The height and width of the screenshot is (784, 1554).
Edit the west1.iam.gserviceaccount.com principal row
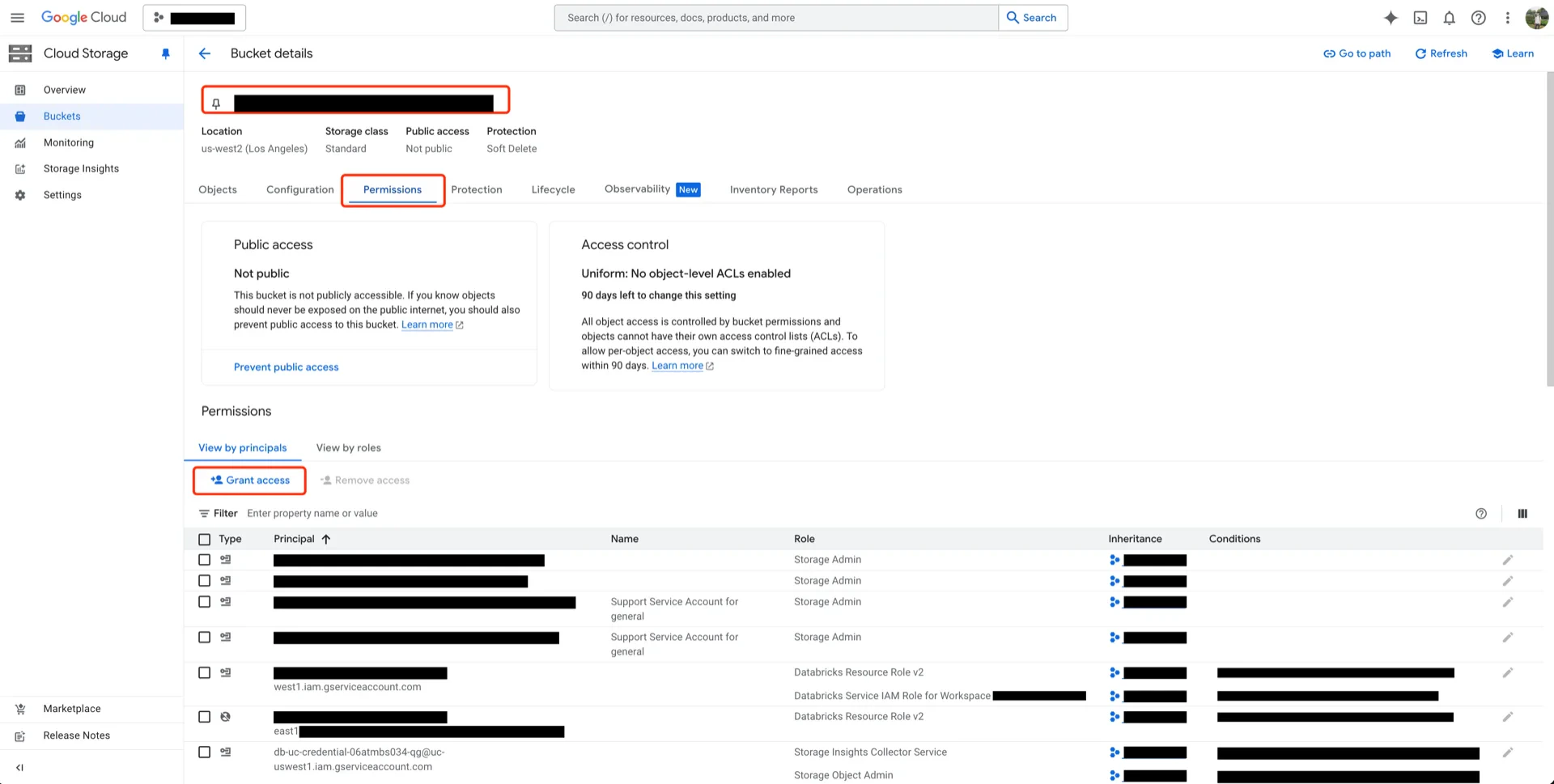[1508, 672]
